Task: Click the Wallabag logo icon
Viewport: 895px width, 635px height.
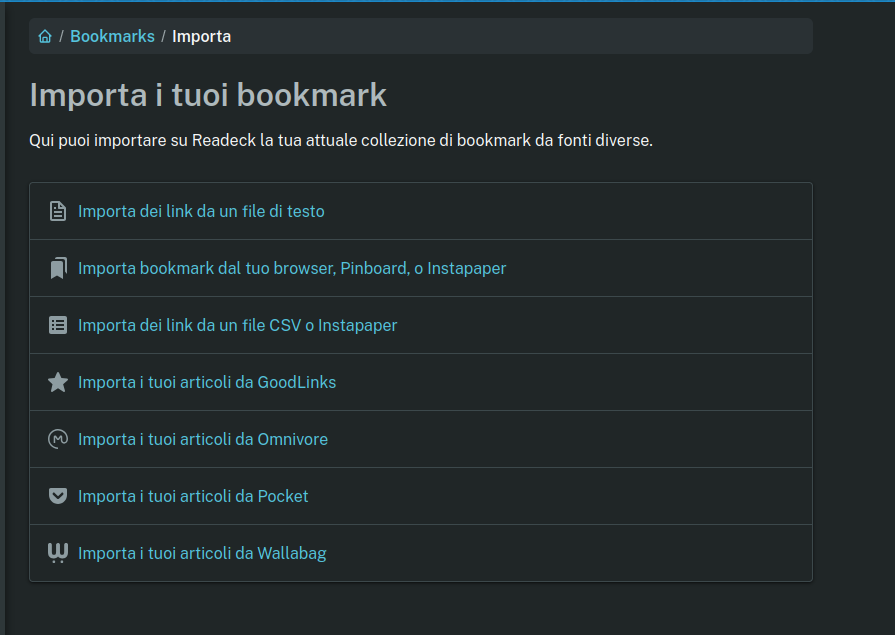Action: pos(58,553)
